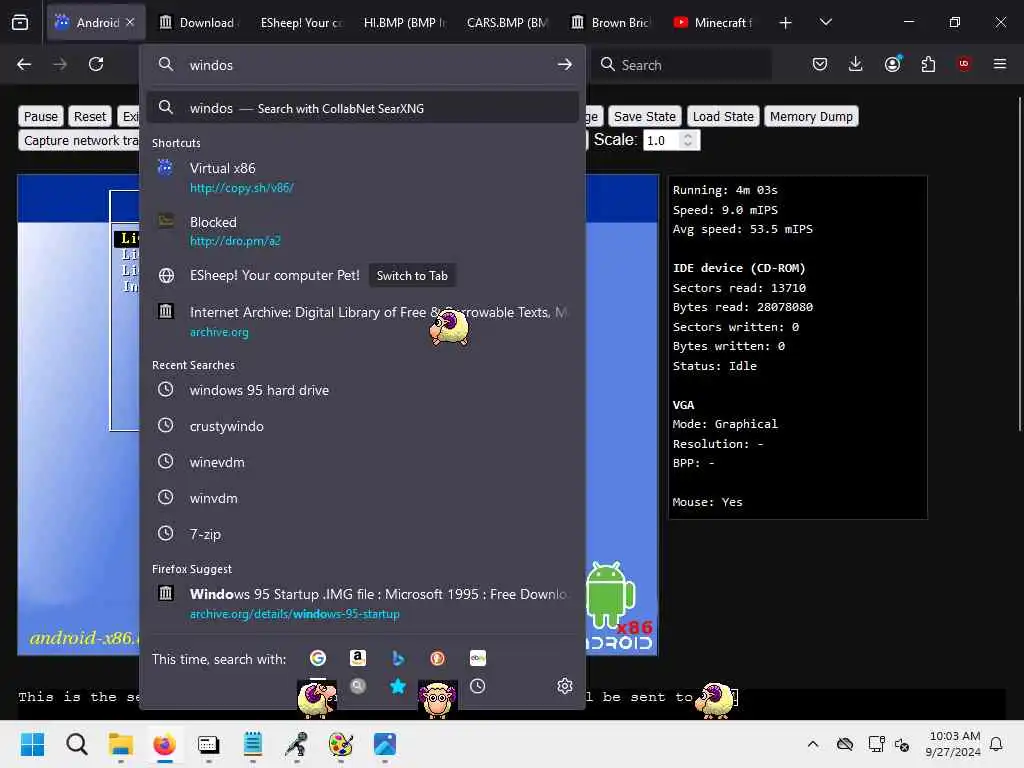Open the Virtual x86 shortcut suggestion

pos(362,178)
